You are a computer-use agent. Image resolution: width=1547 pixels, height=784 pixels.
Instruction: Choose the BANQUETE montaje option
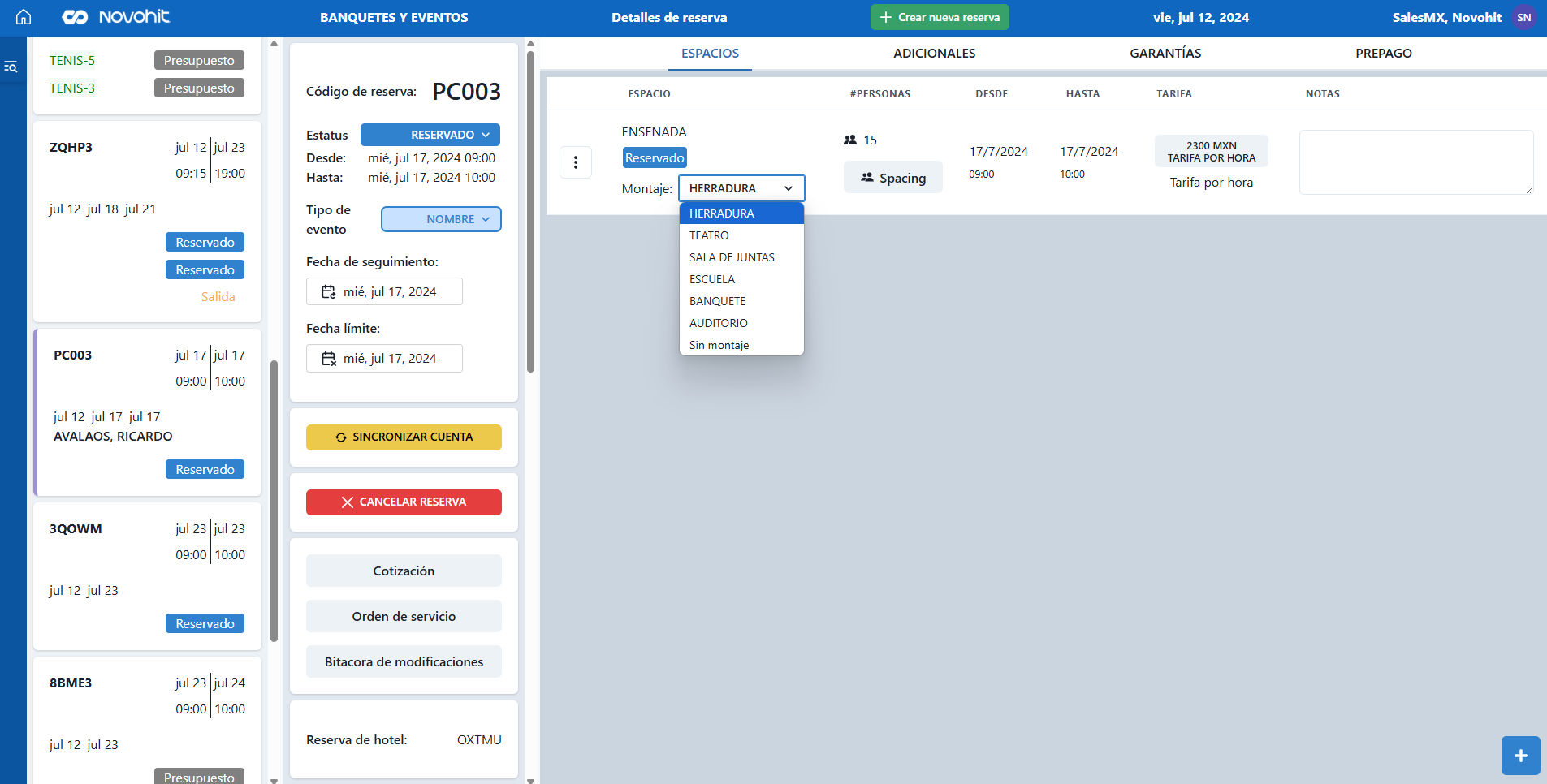[x=717, y=301]
